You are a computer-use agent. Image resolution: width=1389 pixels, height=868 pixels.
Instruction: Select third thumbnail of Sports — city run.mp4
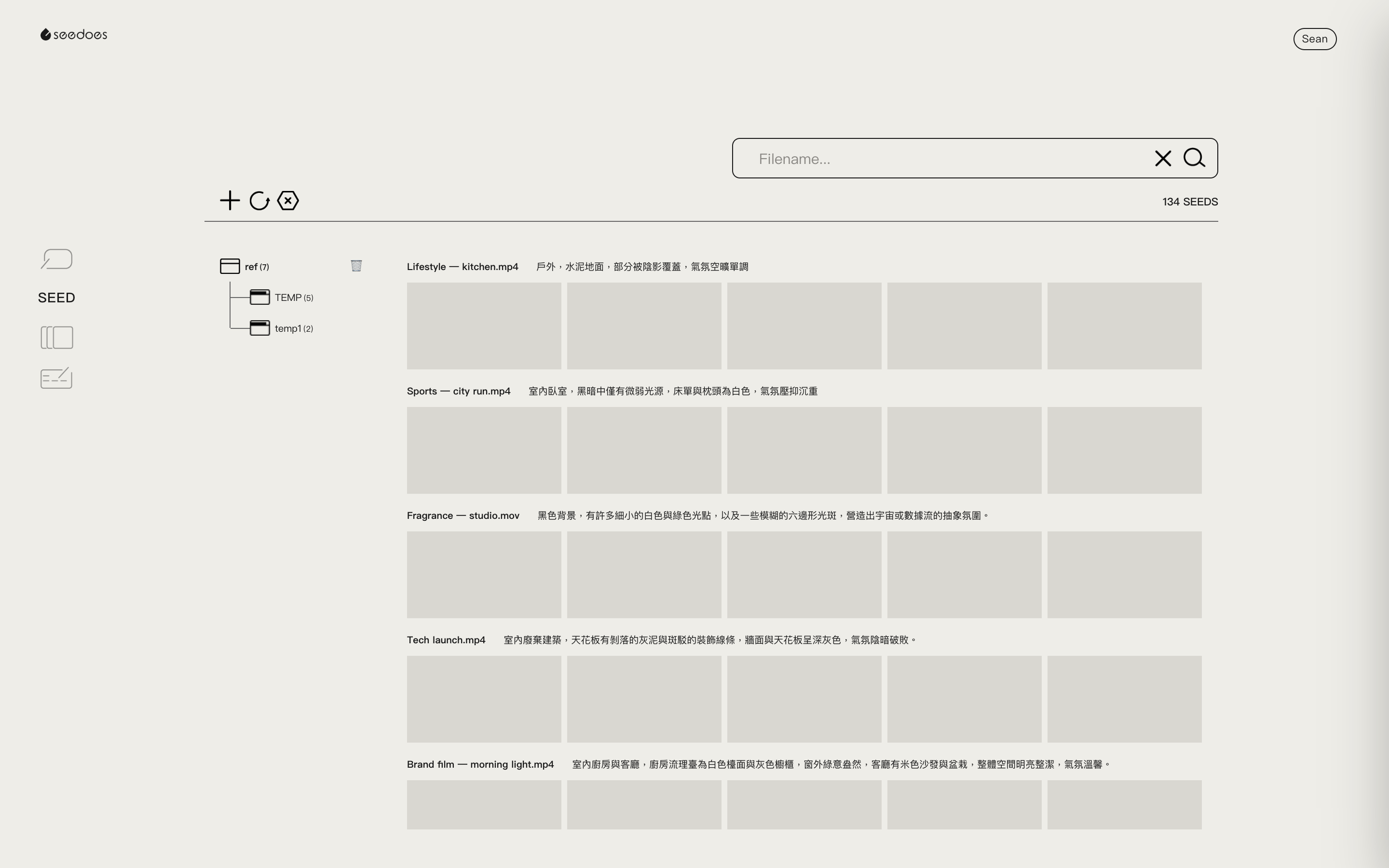pyautogui.click(x=804, y=451)
